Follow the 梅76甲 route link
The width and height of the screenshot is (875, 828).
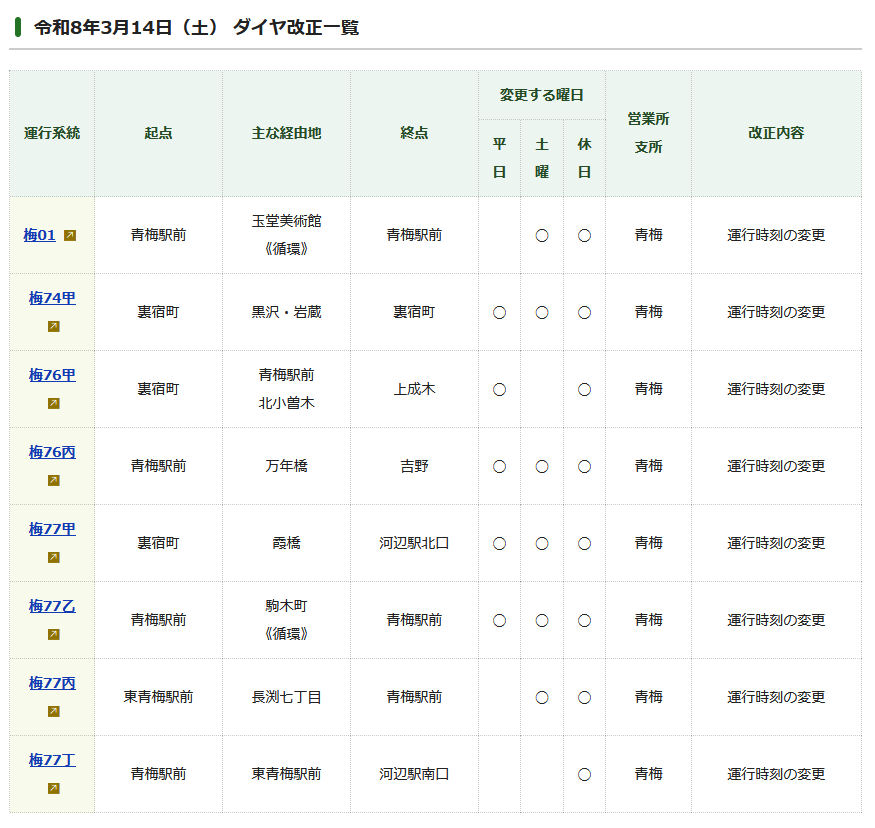pyautogui.click(x=52, y=375)
